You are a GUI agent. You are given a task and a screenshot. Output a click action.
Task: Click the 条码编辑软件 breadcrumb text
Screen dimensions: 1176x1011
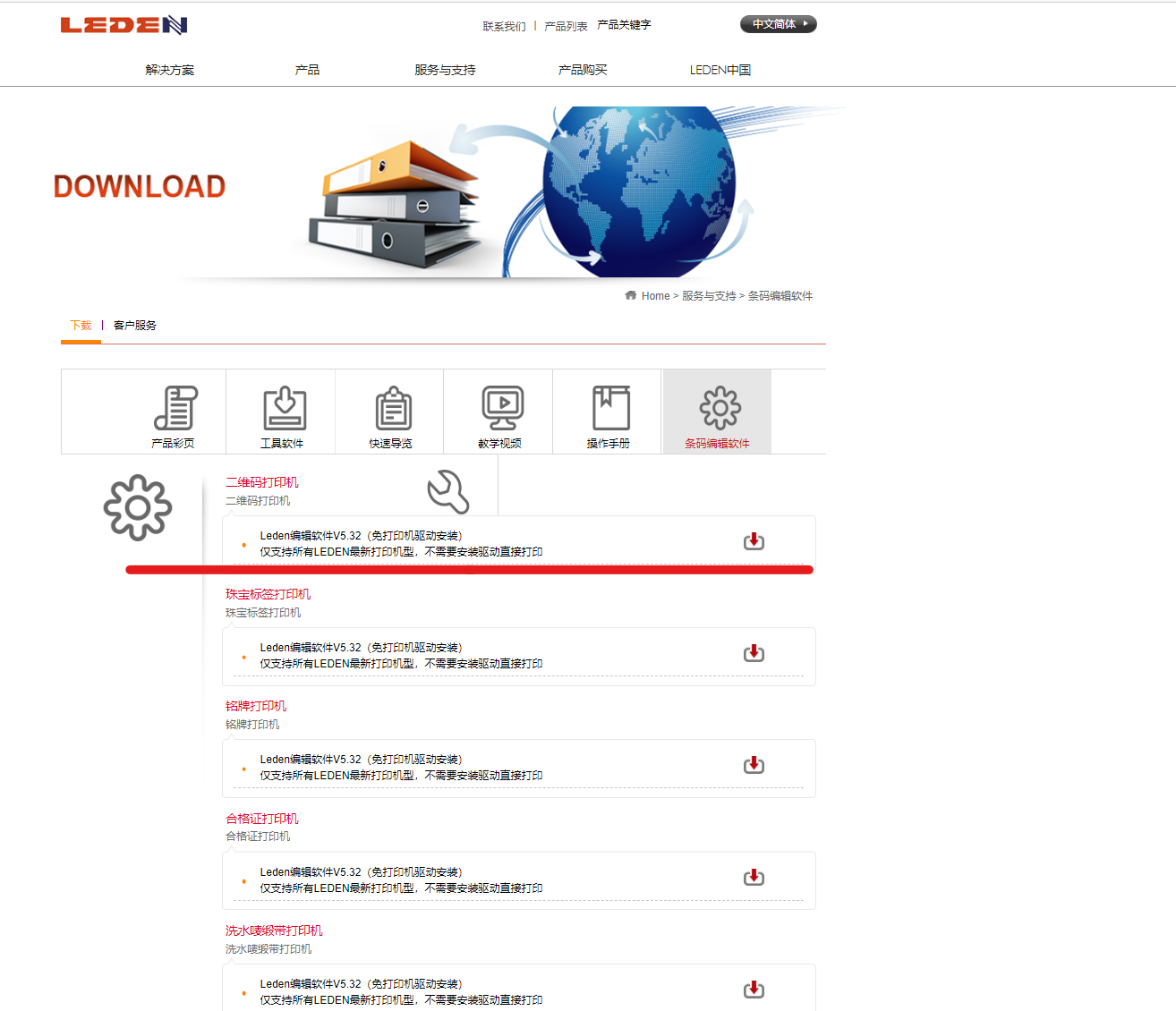(780, 295)
